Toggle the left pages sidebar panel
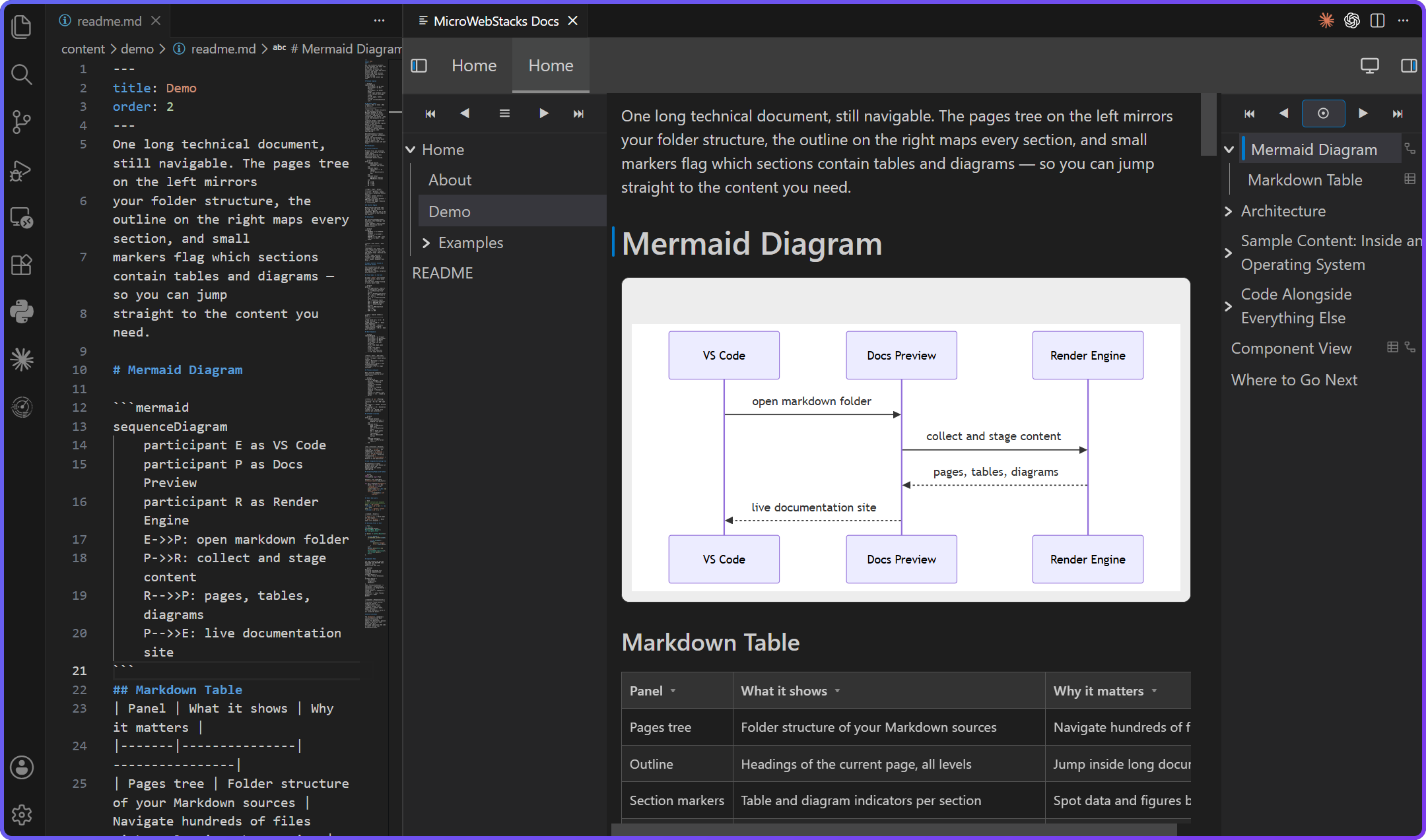The width and height of the screenshot is (1426, 840). (x=419, y=65)
